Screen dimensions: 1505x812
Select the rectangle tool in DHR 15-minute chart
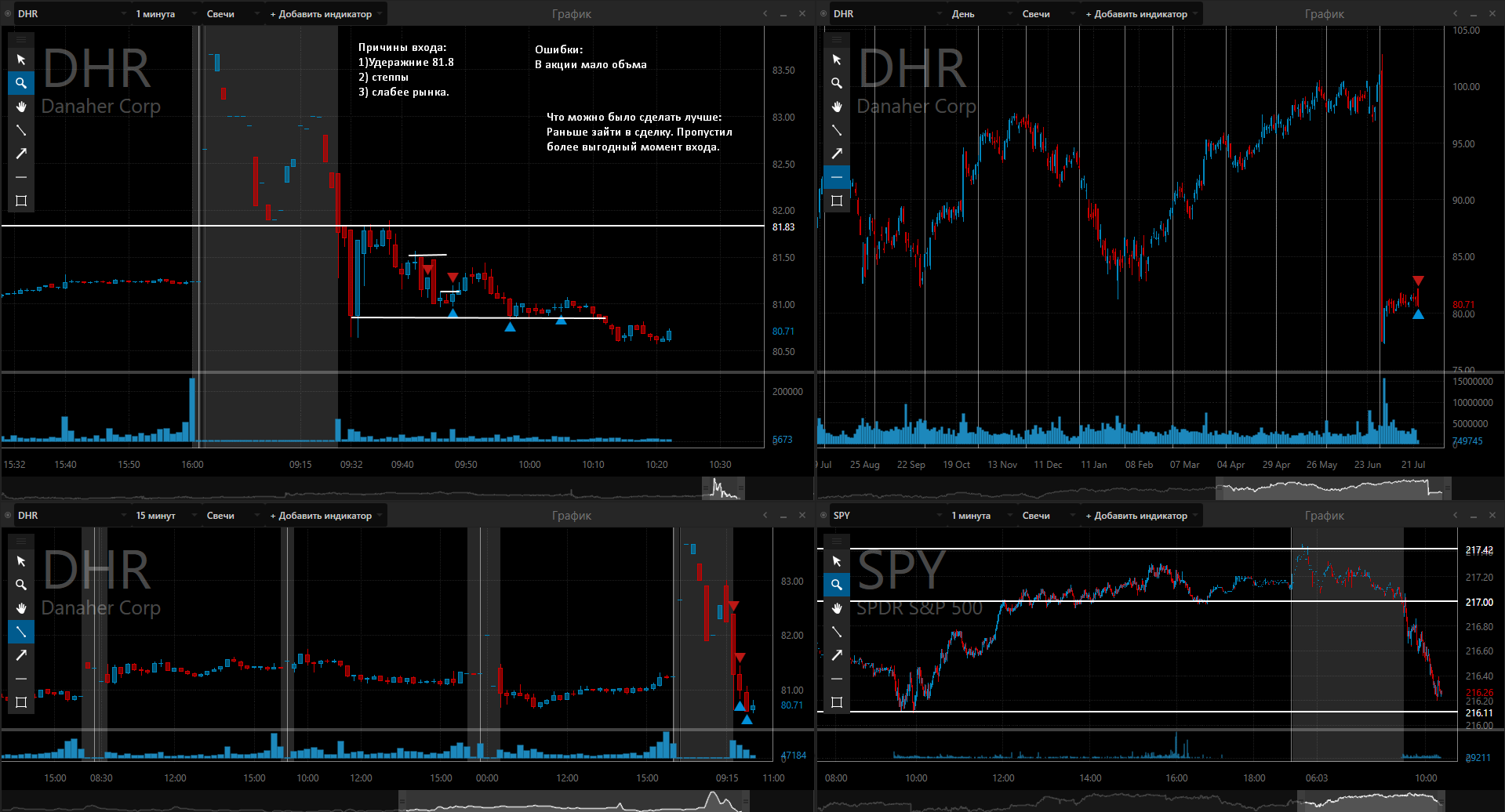coord(21,702)
